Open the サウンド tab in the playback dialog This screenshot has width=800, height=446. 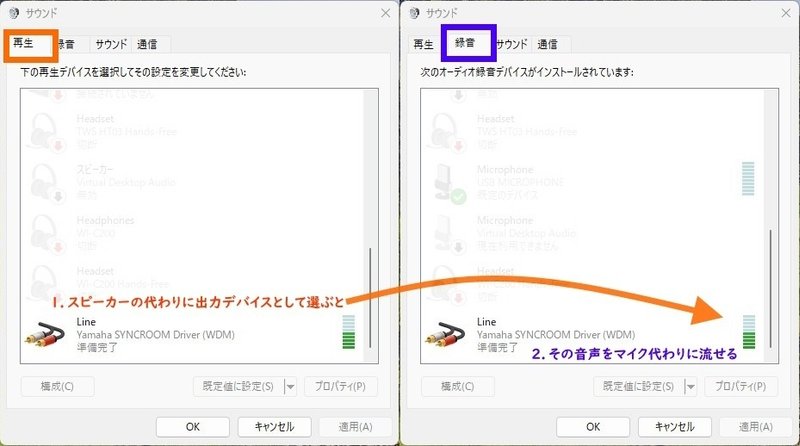111,44
